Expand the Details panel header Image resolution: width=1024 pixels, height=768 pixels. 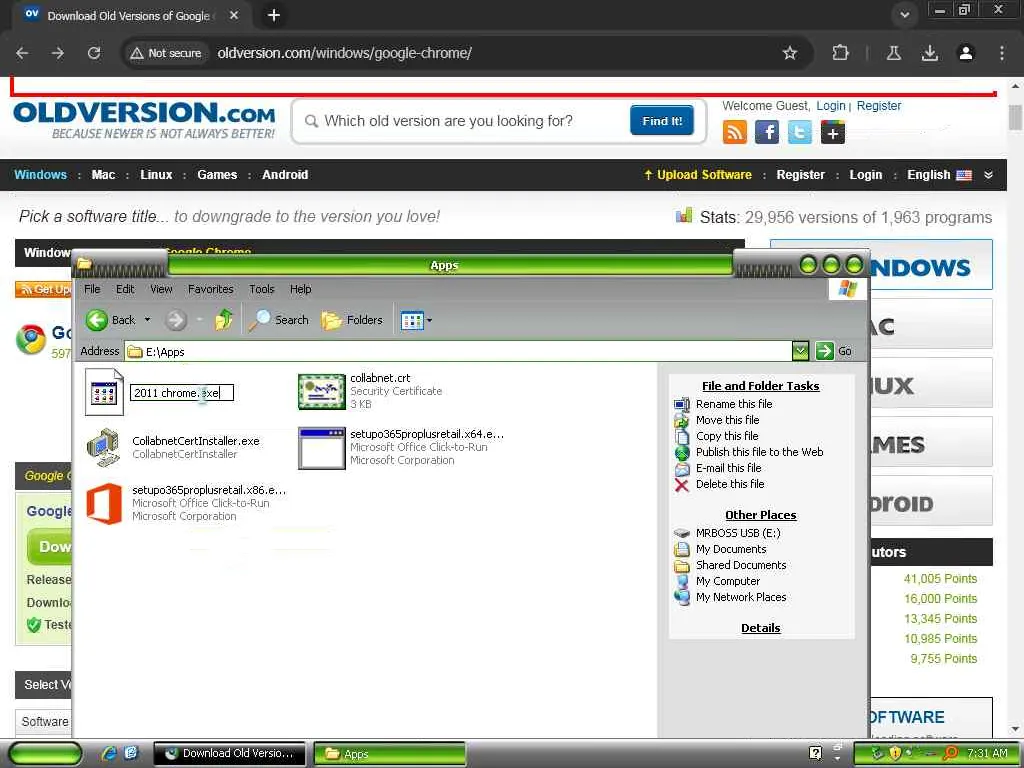click(x=761, y=628)
